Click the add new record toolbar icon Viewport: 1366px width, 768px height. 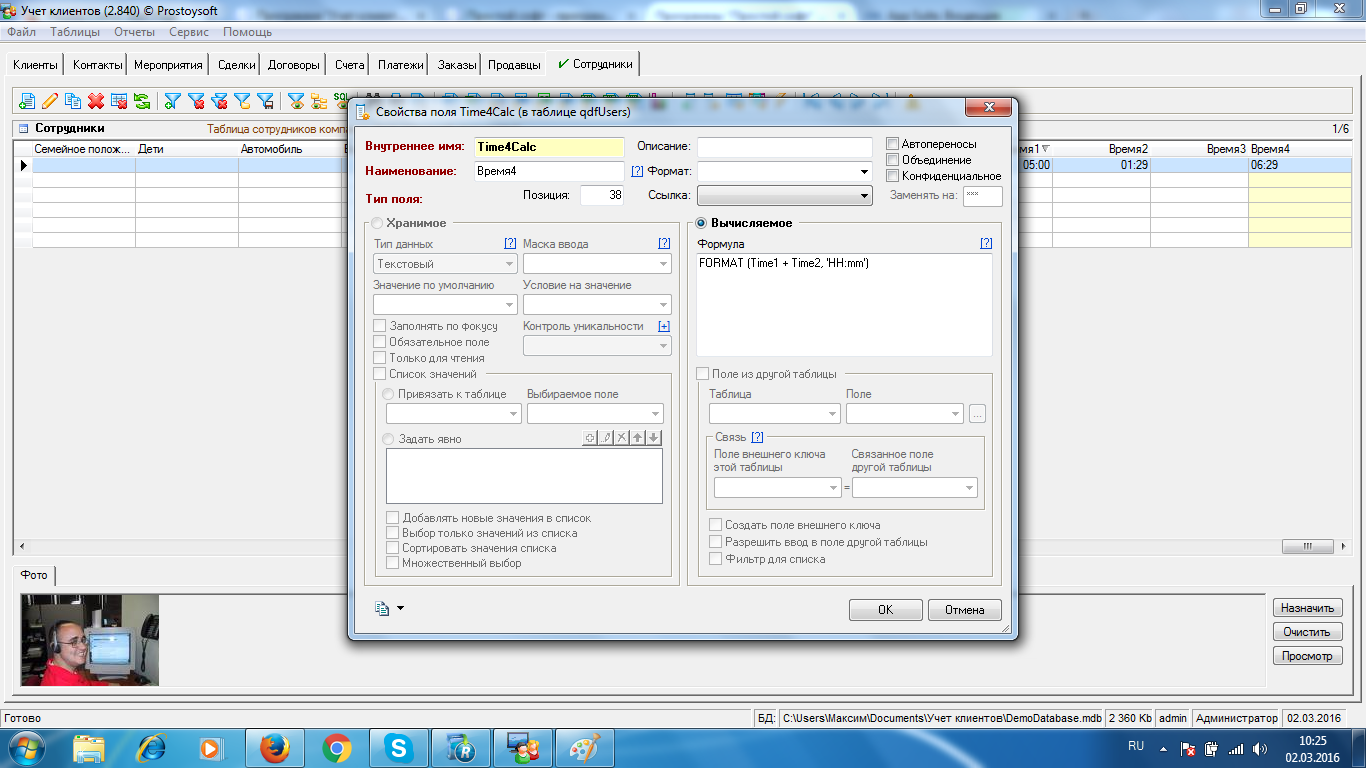pyautogui.click(x=27, y=101)
